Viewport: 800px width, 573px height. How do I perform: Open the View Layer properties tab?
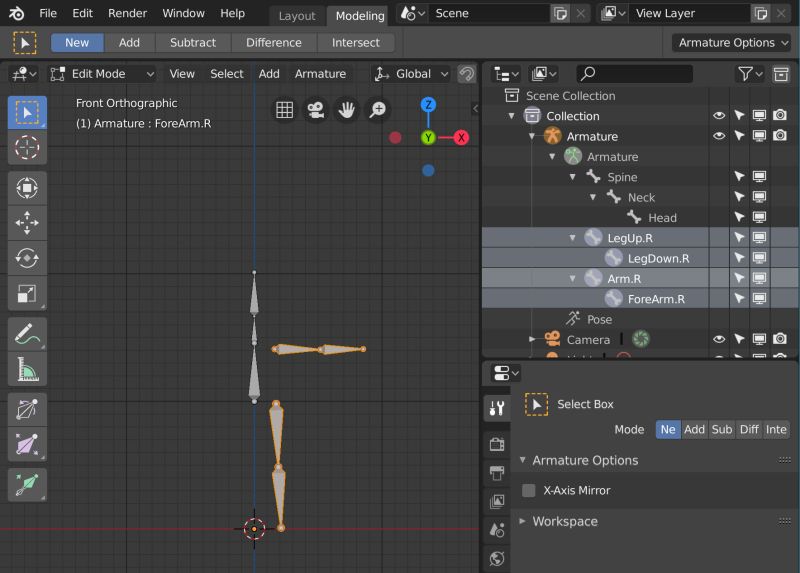coord(496,502)
